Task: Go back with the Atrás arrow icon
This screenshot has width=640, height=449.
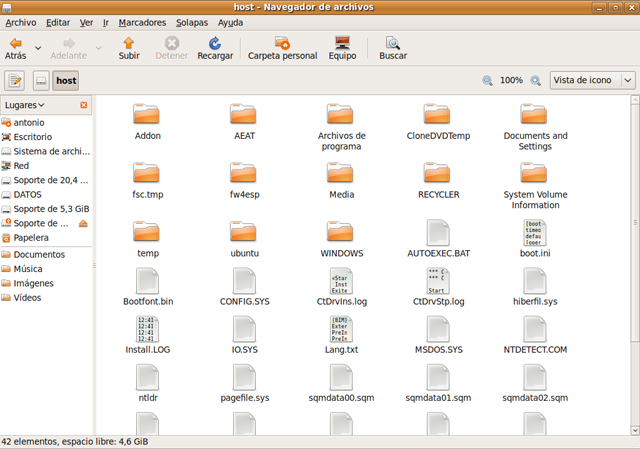Action: pos(16,44)
